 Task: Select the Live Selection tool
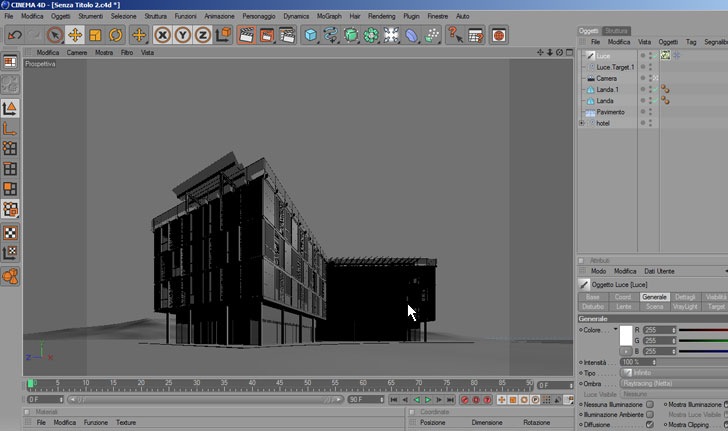tap(55, 35)
